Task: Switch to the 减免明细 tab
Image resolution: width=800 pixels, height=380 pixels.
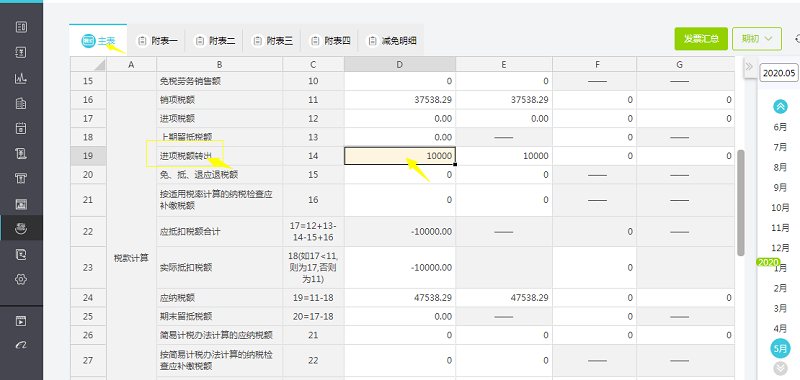Action: 391,41
